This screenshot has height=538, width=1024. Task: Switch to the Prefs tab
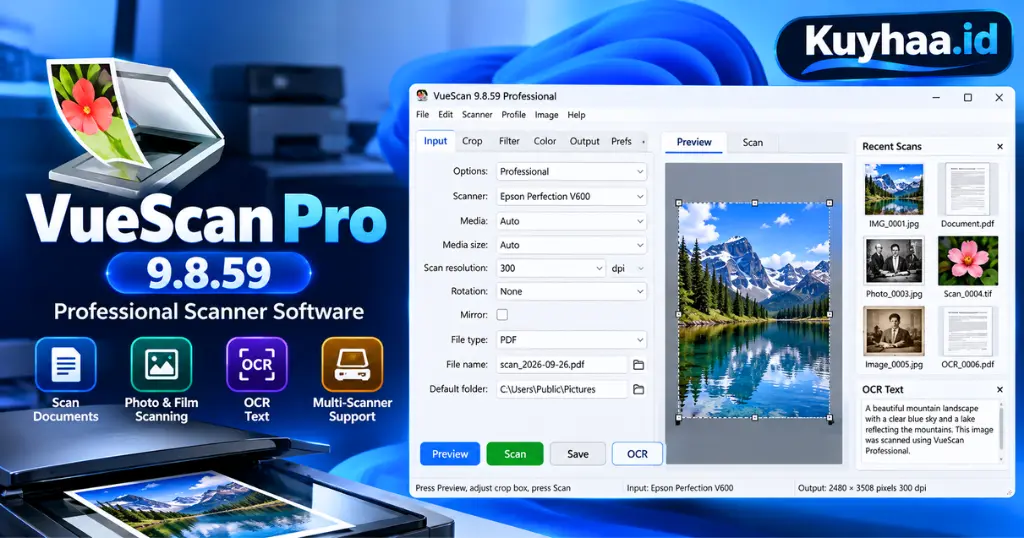621,141
